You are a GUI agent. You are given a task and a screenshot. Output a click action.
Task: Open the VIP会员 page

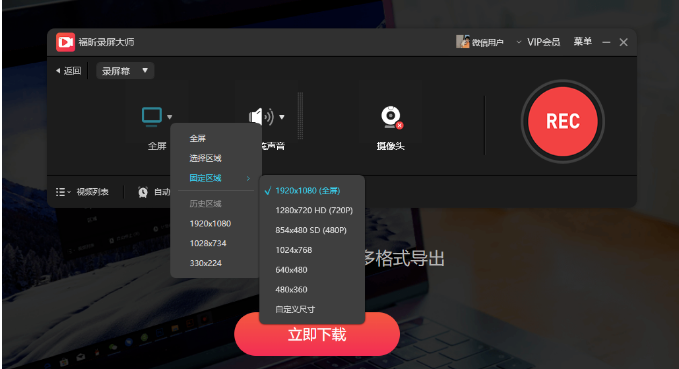coord(543,42)
